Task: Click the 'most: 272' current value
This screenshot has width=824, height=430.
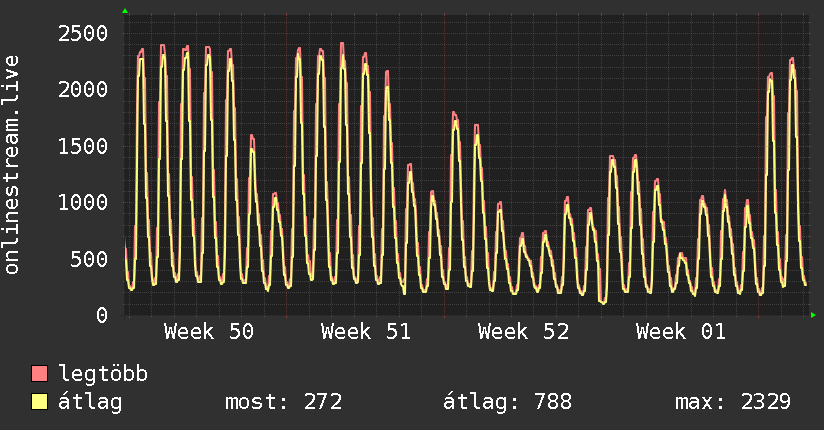Action: coord(284,402)
